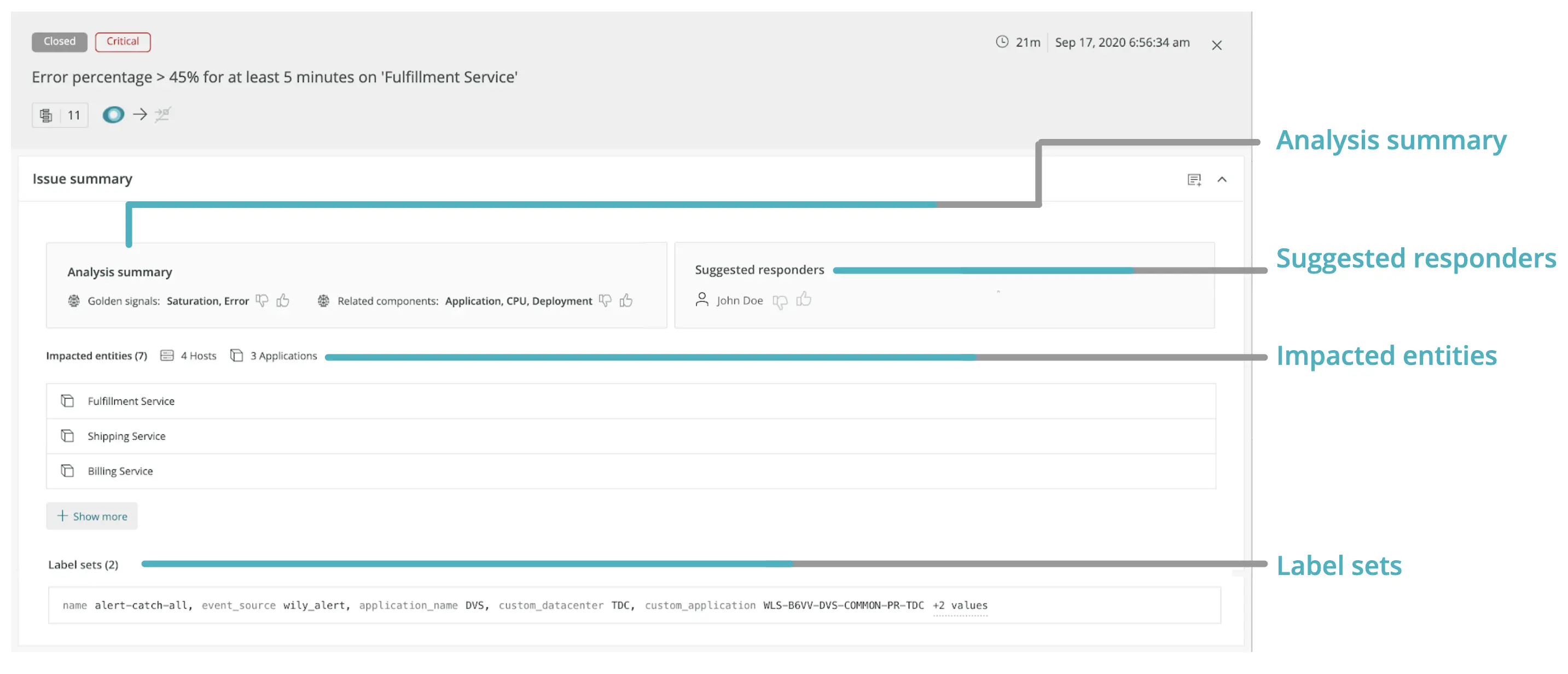Thumbs up John Doe as suggested responder
The image size is (1568, 674).
[x=805, y=300]
